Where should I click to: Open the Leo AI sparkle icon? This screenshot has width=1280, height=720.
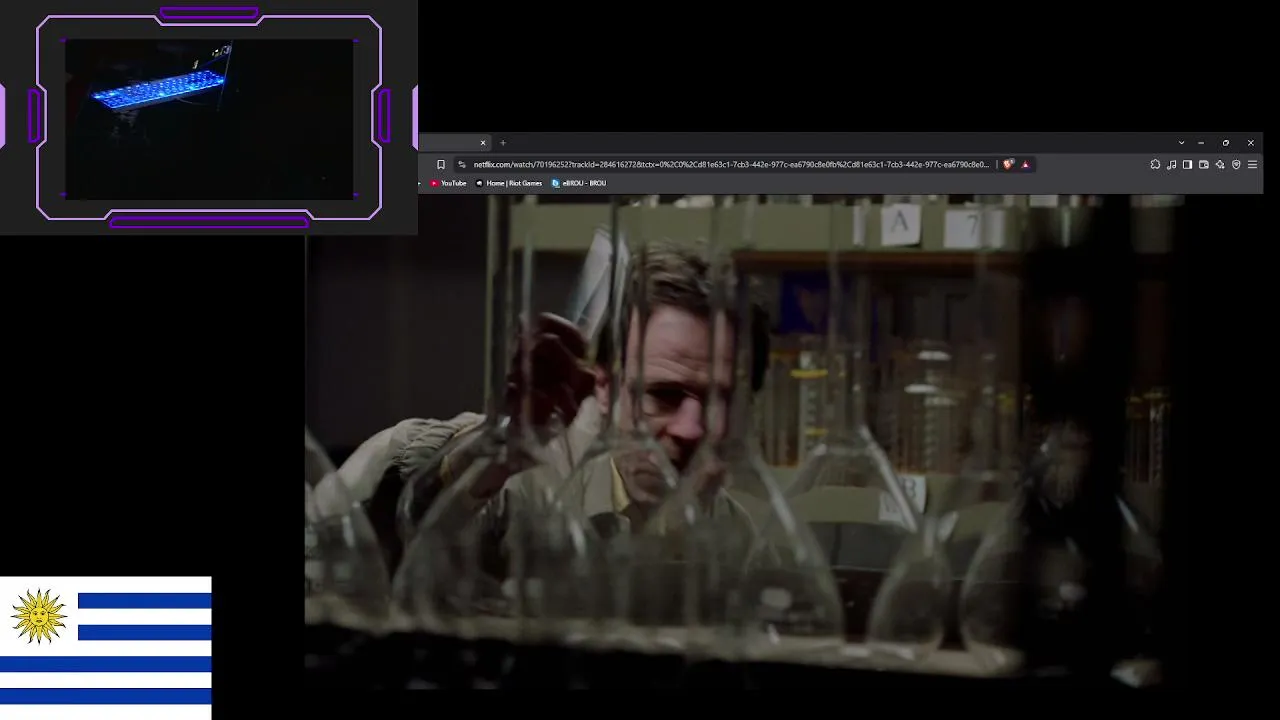1220,165
